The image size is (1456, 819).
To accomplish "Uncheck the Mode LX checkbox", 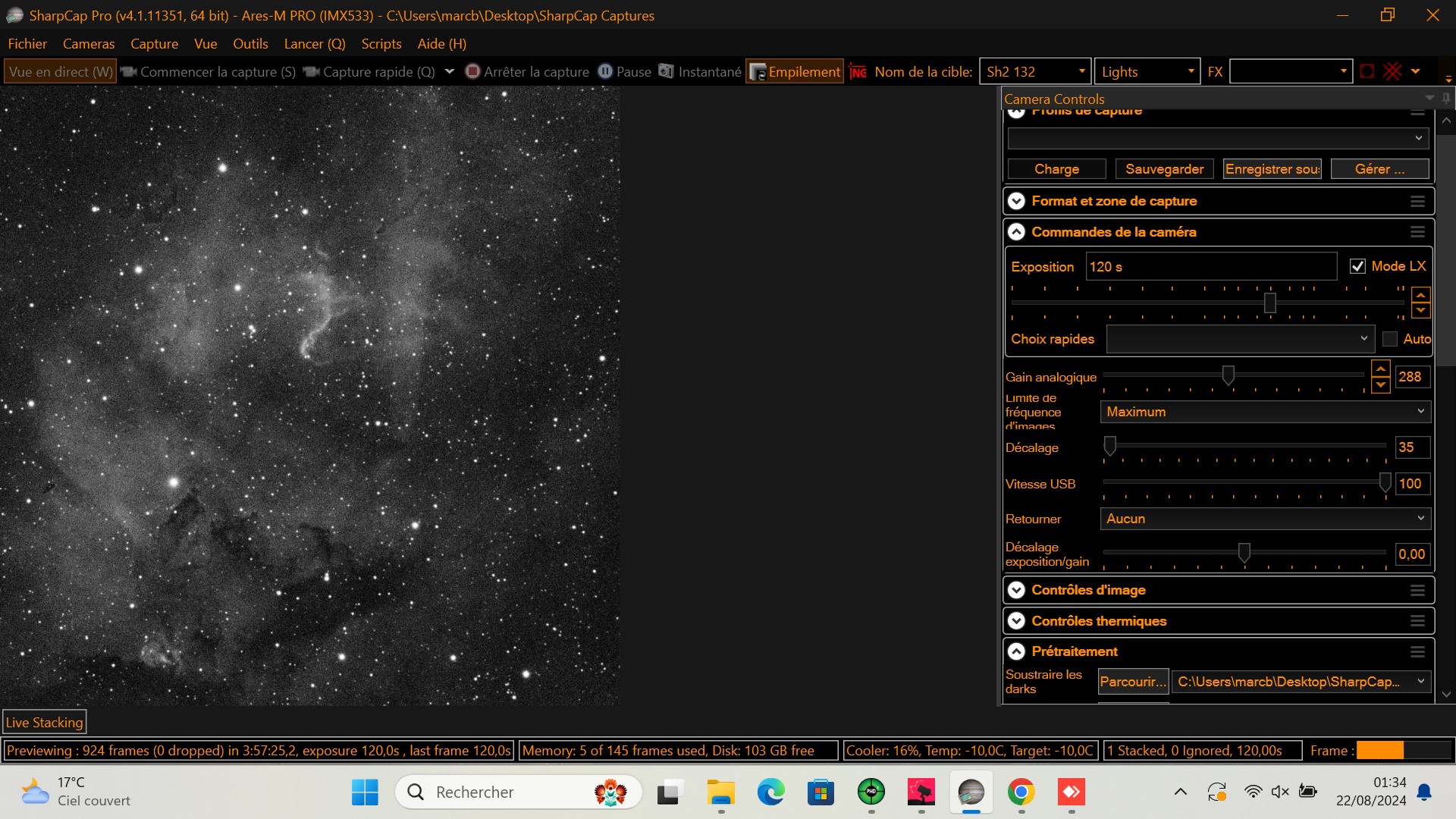I will (1357, 266).
